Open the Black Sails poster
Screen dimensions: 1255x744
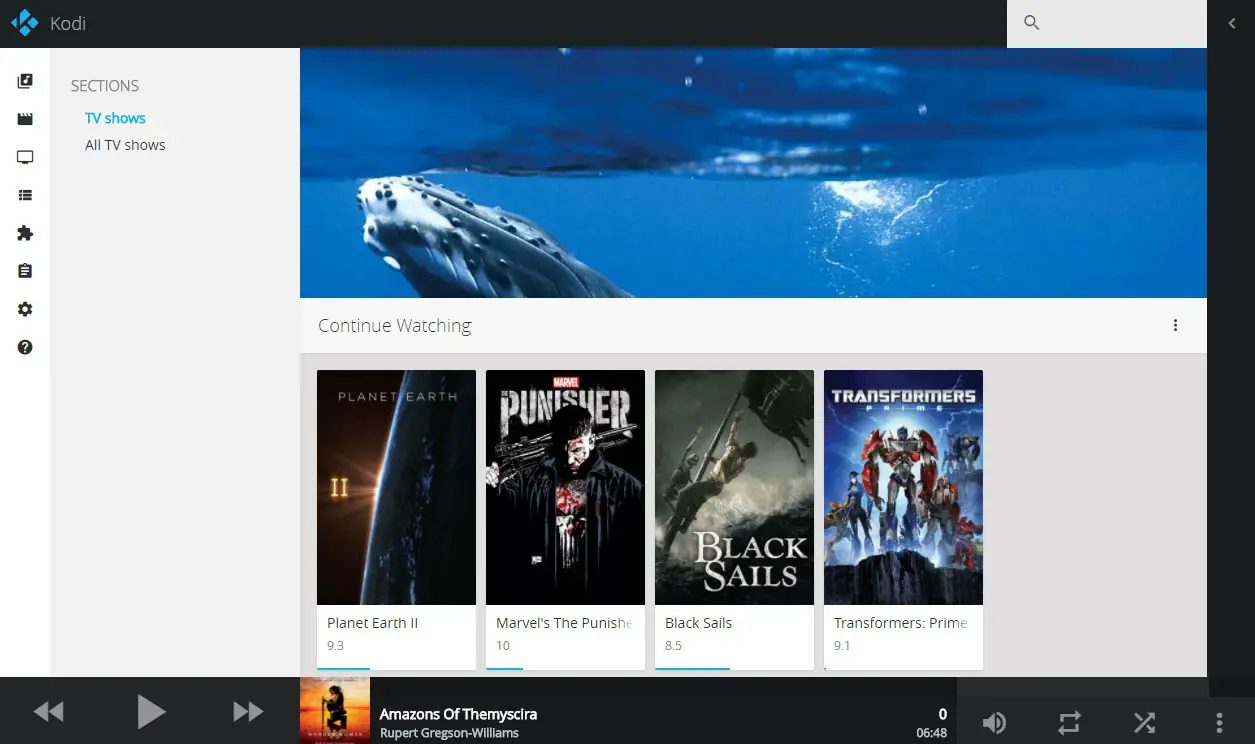point(734,487)
